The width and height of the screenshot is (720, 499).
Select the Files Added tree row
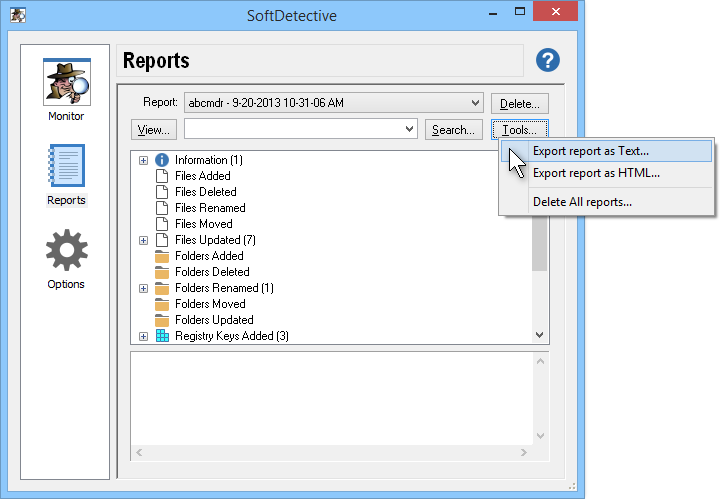coord(202,176)
